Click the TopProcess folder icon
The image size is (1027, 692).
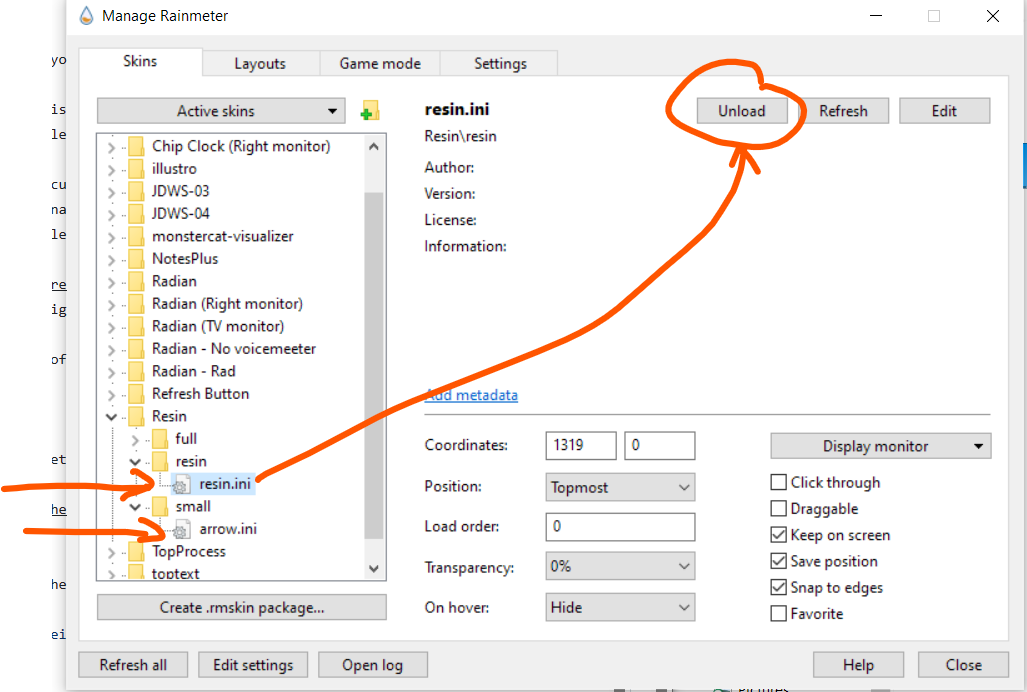coord(136,551)
